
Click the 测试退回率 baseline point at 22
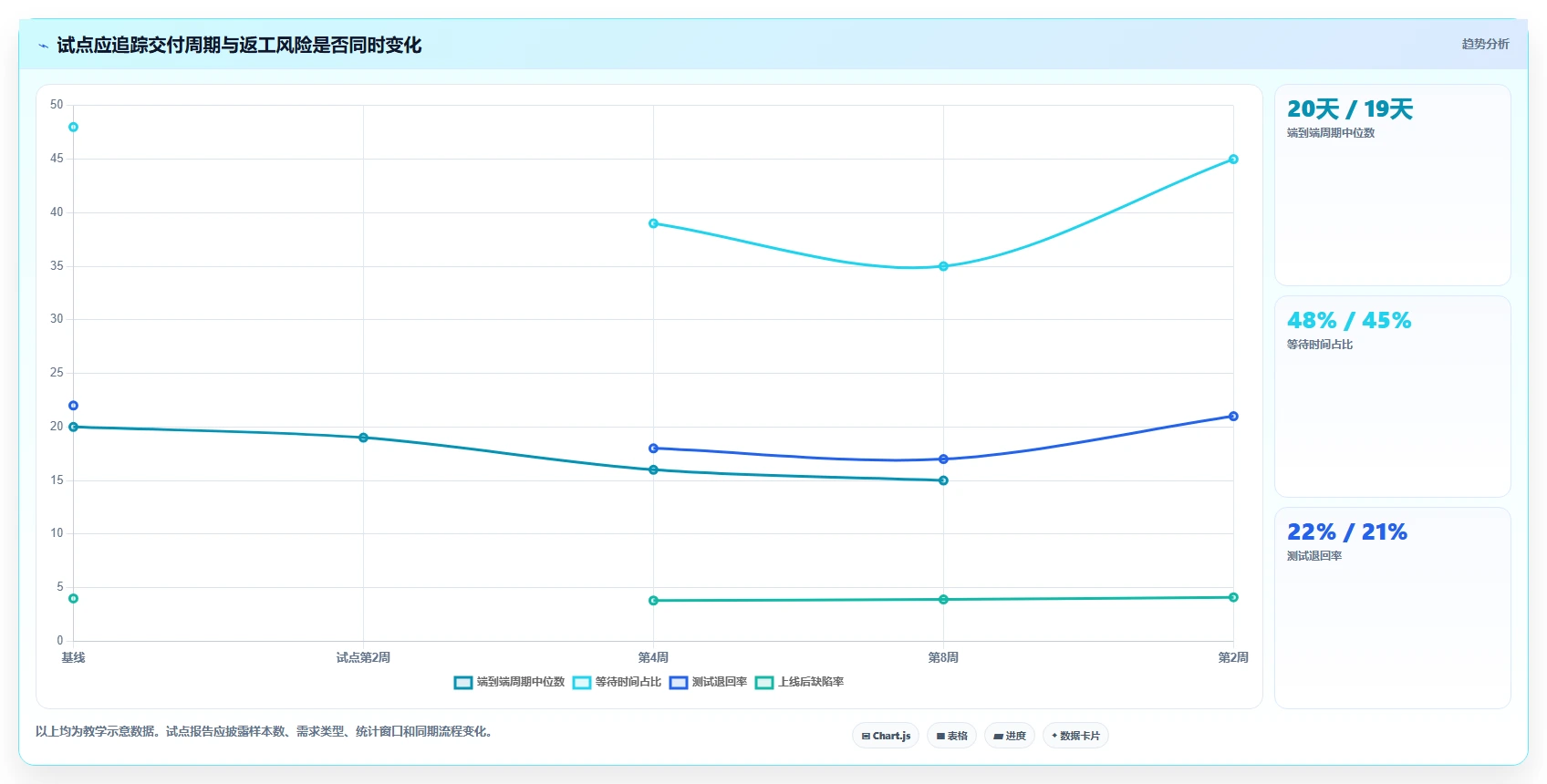tap(73, 406)
